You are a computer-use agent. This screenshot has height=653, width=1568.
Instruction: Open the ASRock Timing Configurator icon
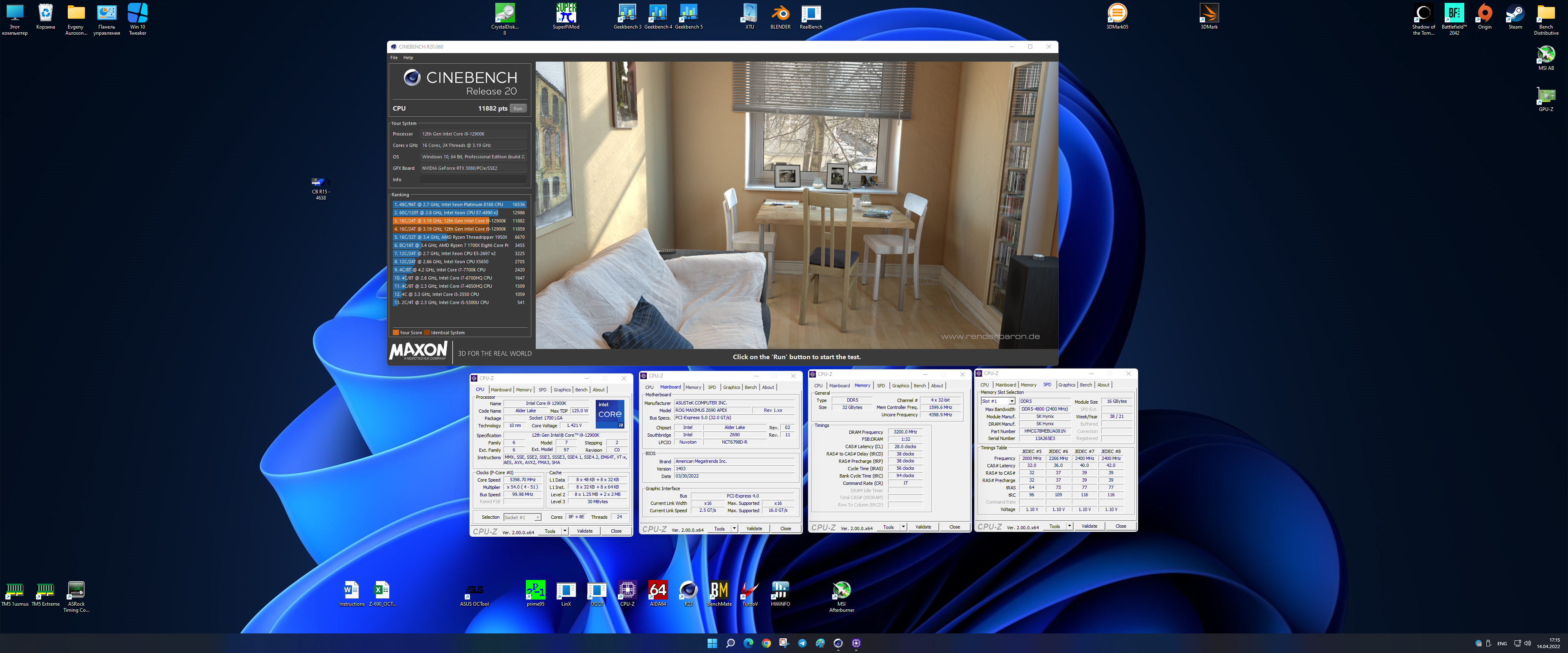76,596
